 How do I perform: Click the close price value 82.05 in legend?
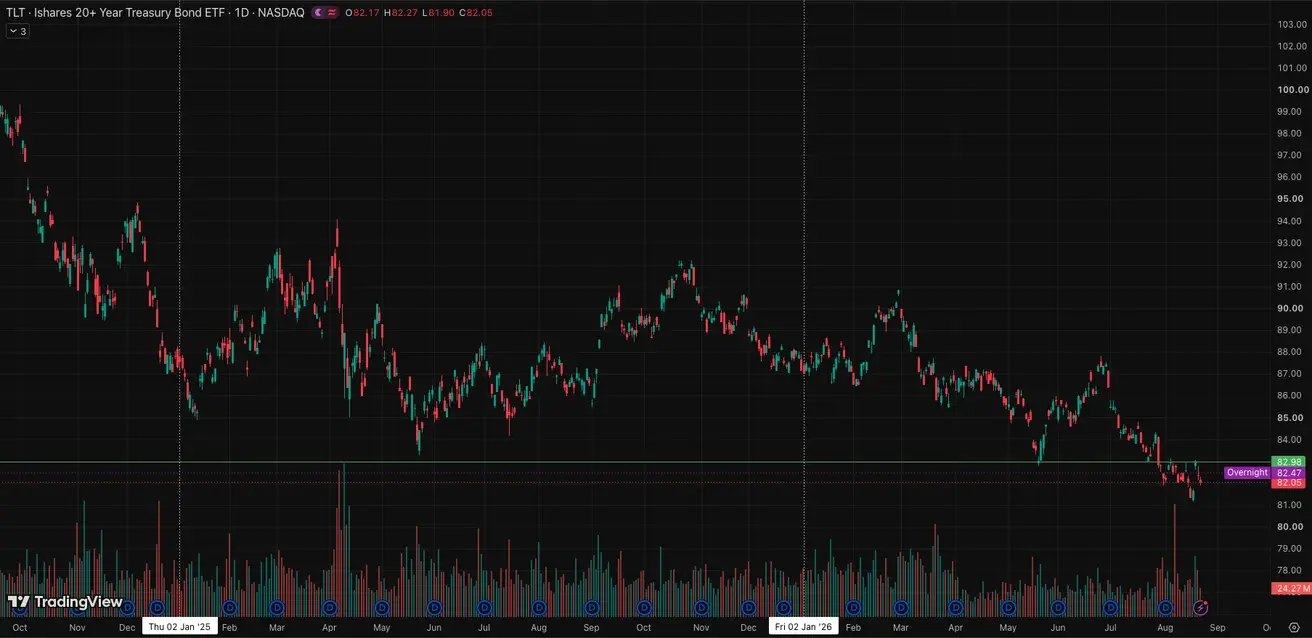pyautogui.click(x=479, y=13)
